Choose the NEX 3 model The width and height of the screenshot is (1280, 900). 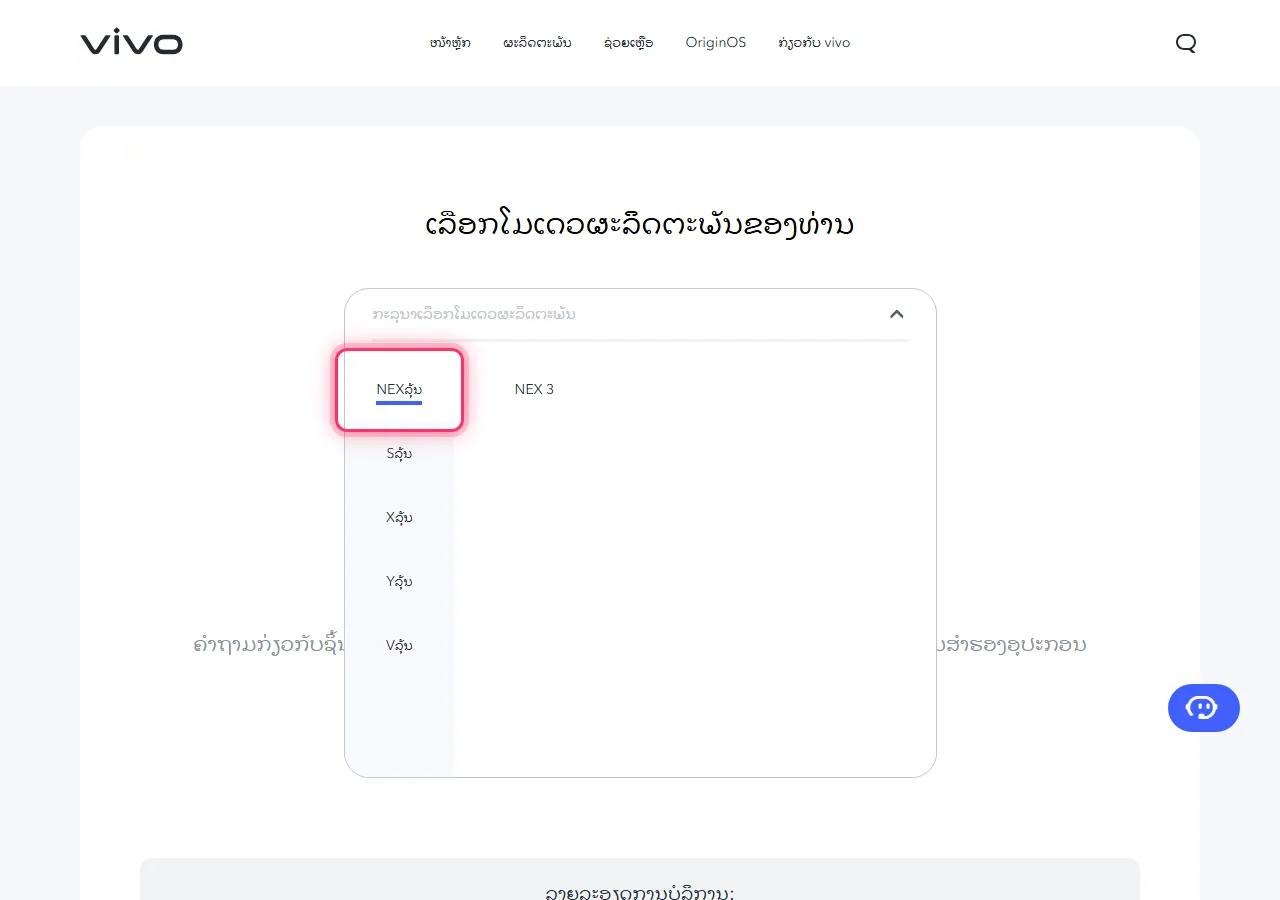point(534,389)
